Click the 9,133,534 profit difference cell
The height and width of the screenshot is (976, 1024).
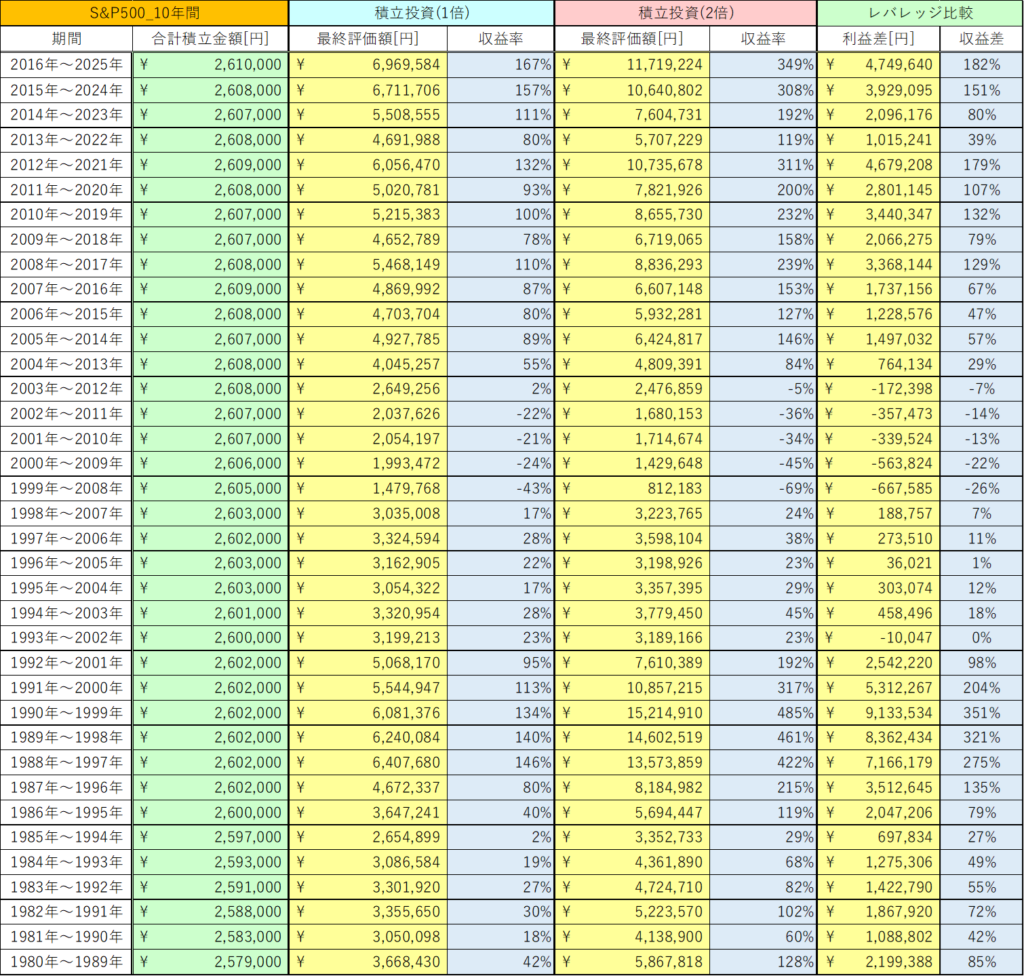[x=879, y=713]
